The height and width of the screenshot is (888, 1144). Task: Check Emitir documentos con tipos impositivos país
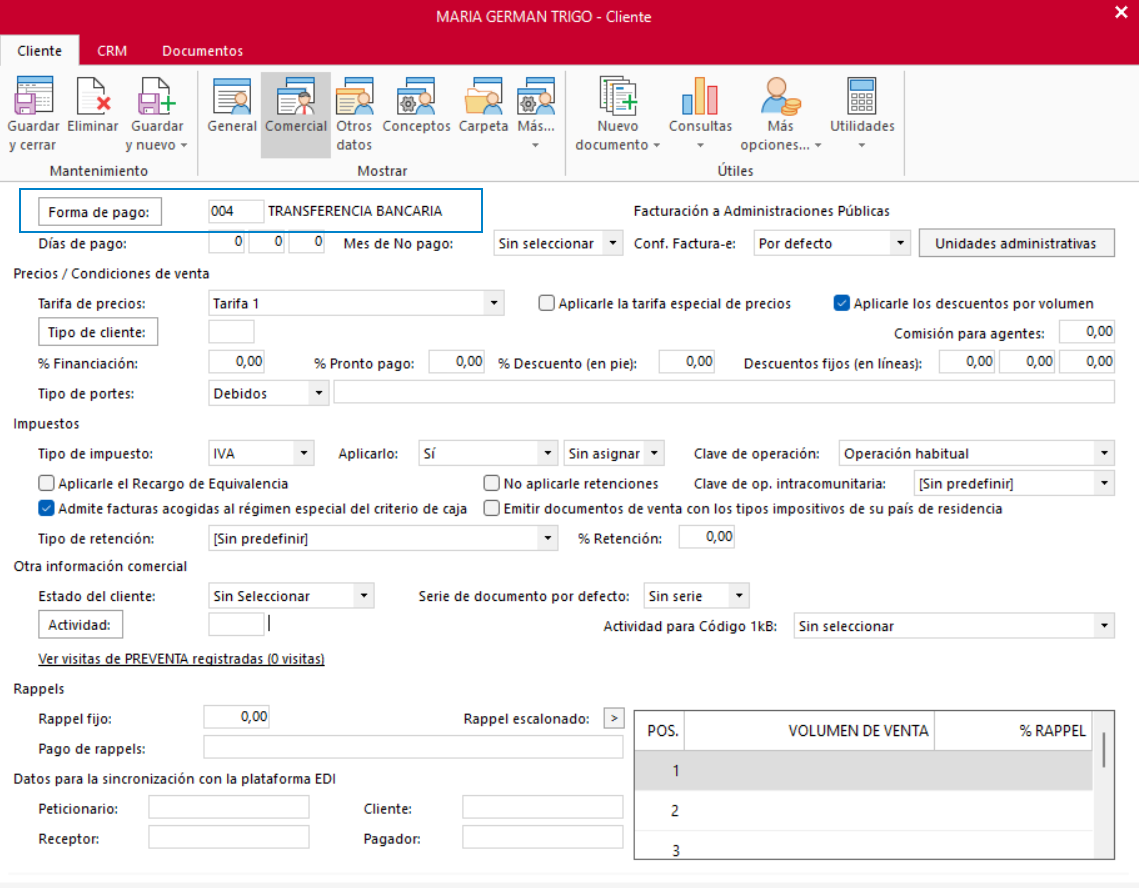pos(491,508)
